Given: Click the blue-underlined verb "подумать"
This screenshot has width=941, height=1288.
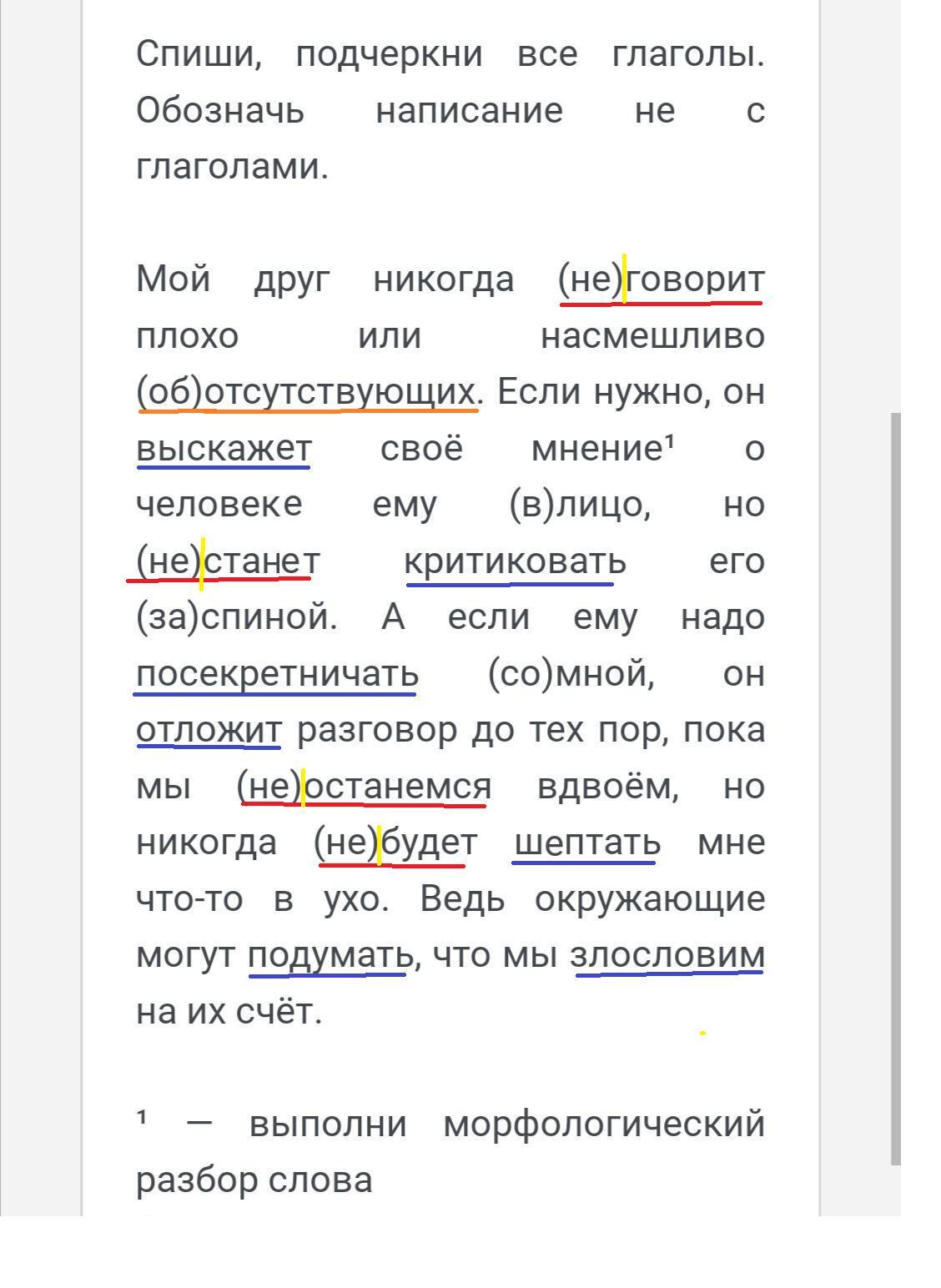Looking at the screenshot, I should tap(330, 957).
